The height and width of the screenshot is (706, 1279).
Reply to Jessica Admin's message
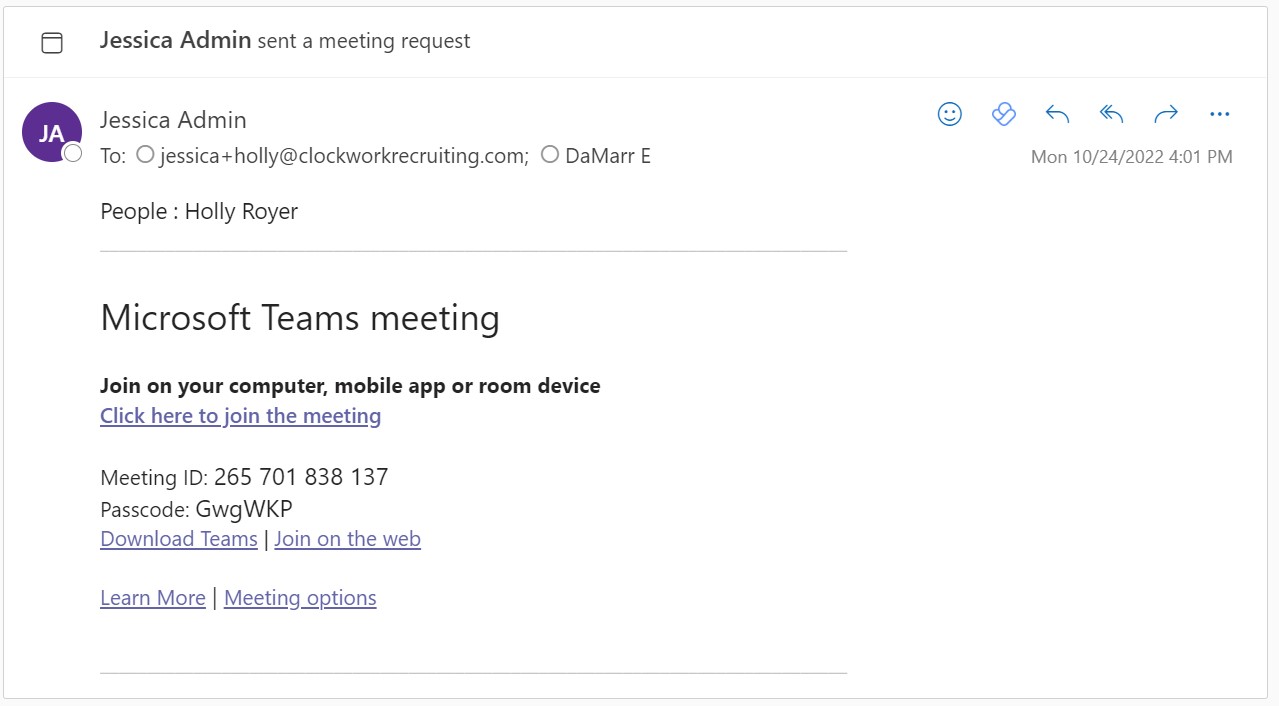tap(1058, 114)
